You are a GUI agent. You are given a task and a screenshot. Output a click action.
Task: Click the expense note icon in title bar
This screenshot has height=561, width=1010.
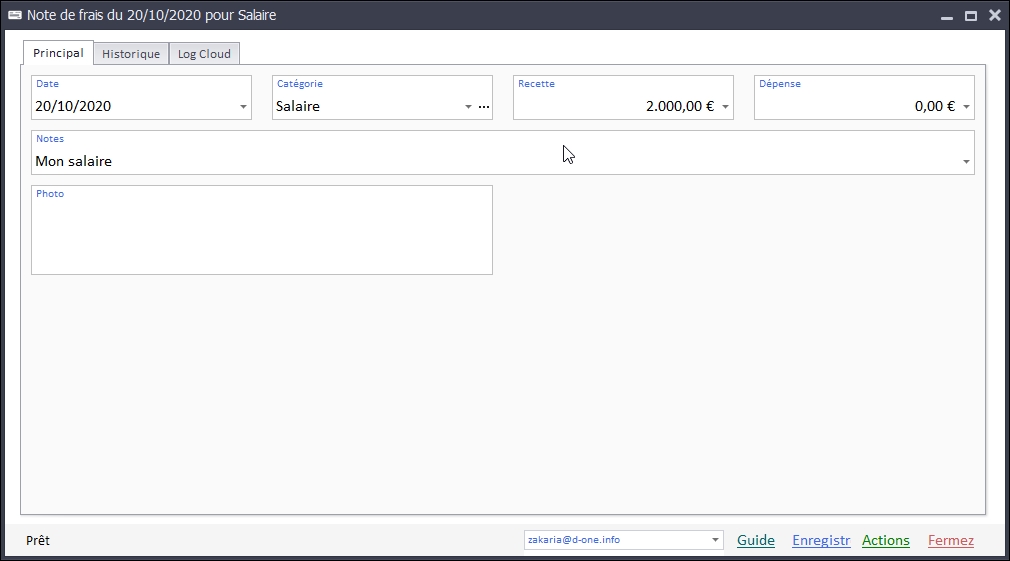(15, 15)
